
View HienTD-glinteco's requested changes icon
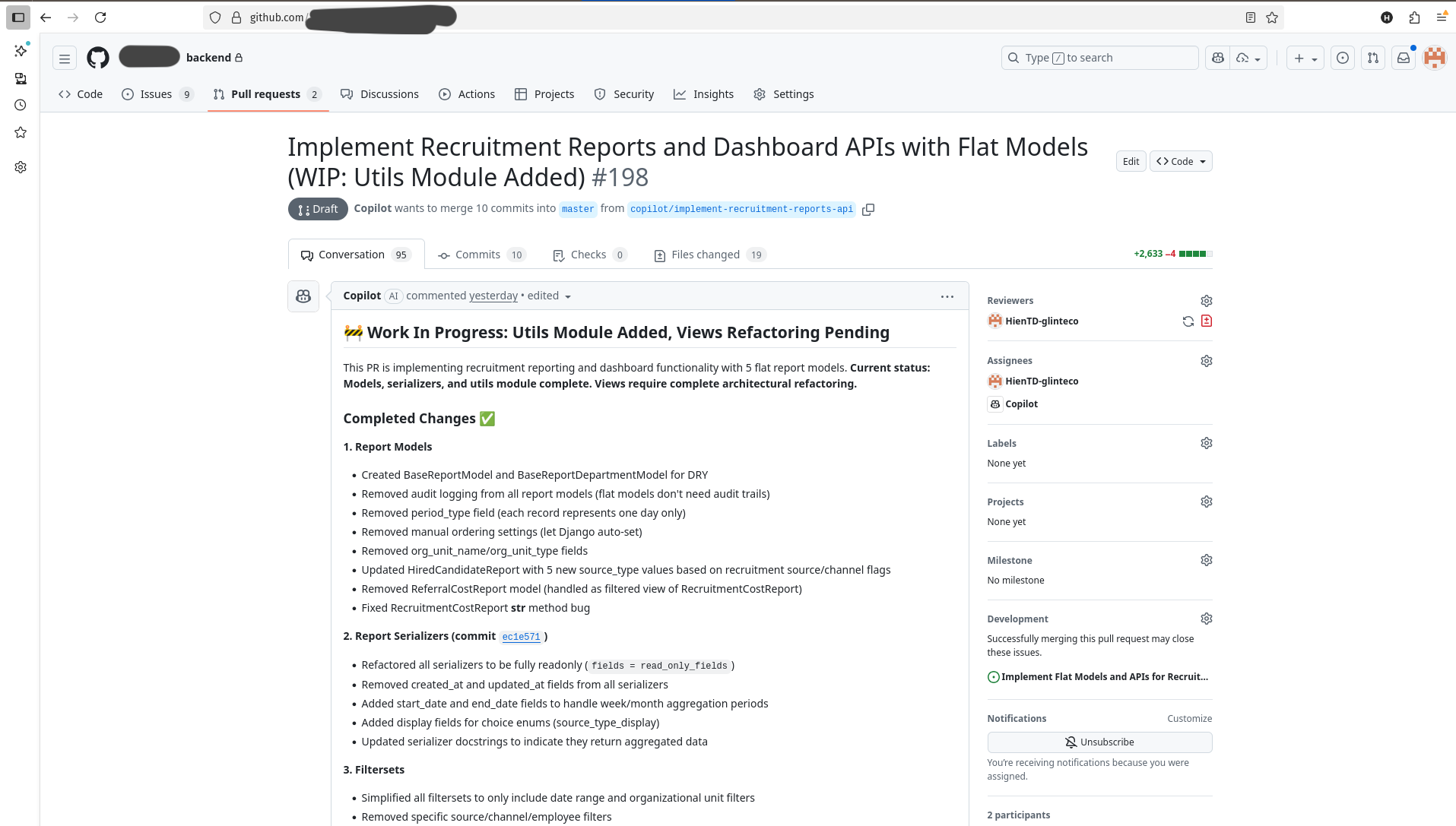point(1207,321)
